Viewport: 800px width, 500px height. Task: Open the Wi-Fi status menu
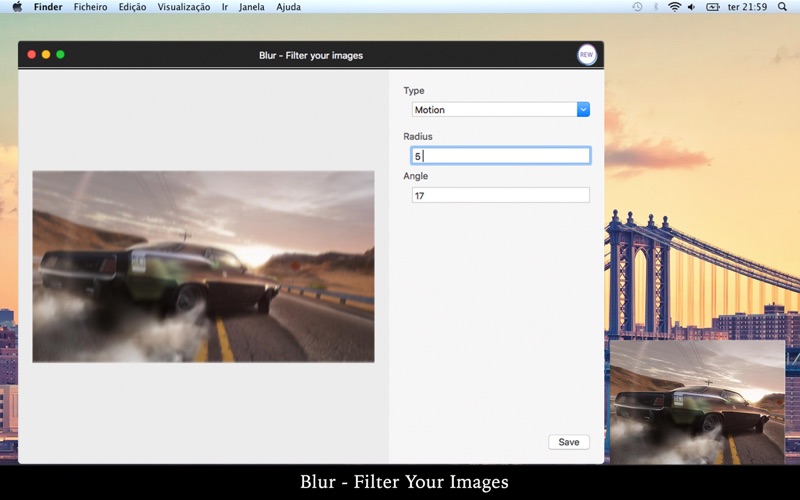click(674, 7)
